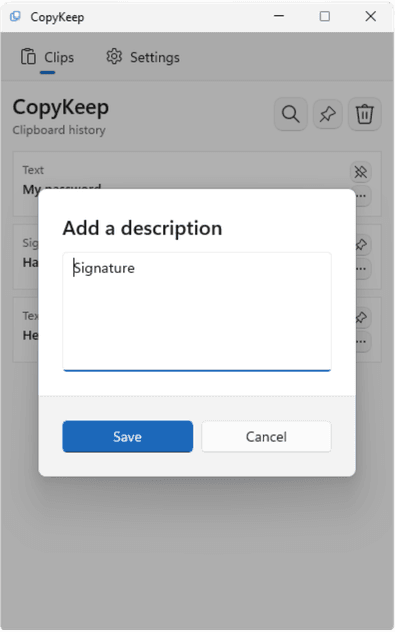Screen dimensions: 395x632
Task: Maximize the CopyKeep window
Action: click(x=324, y=16)
